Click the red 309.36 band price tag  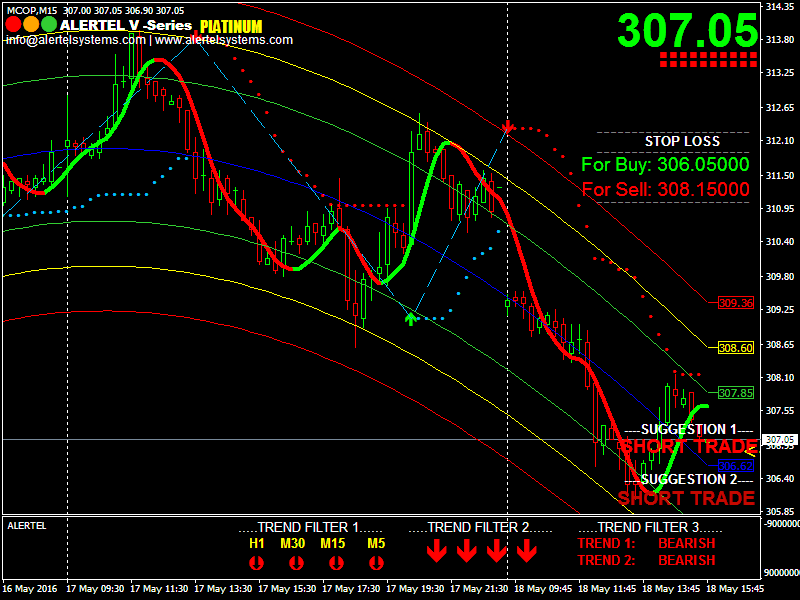pyautogui.click(x=736, y=303)
